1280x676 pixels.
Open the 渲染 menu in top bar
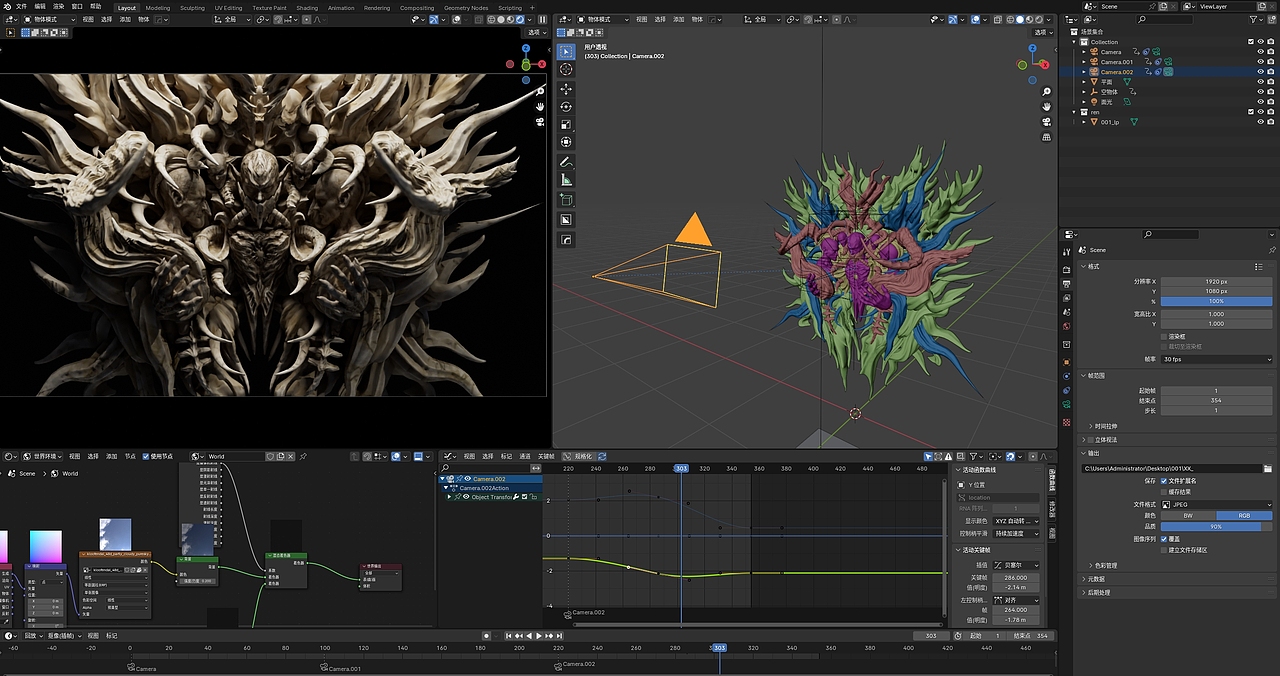59,6
